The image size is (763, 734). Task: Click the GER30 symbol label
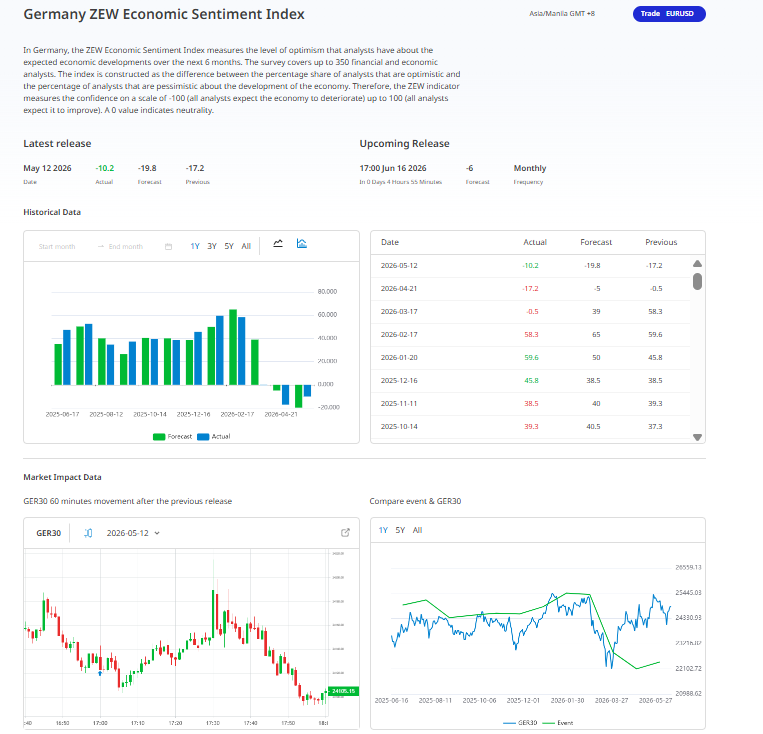49,533
